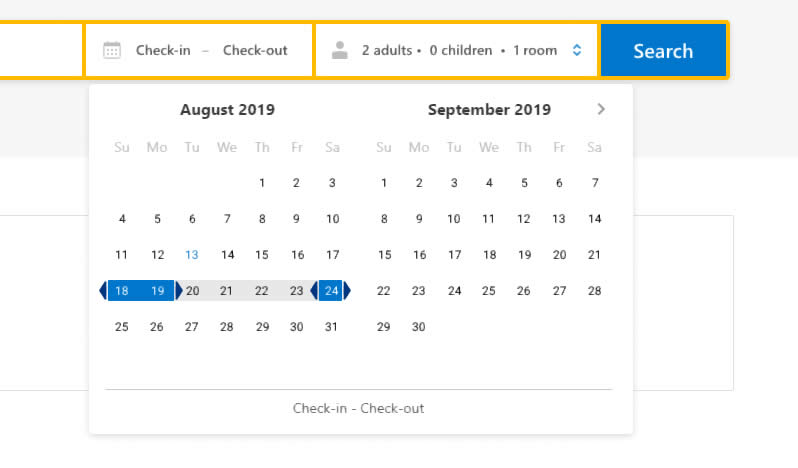Choose September 30 in the calendar
Screen dimensions: 798x468
pos(419,327)
